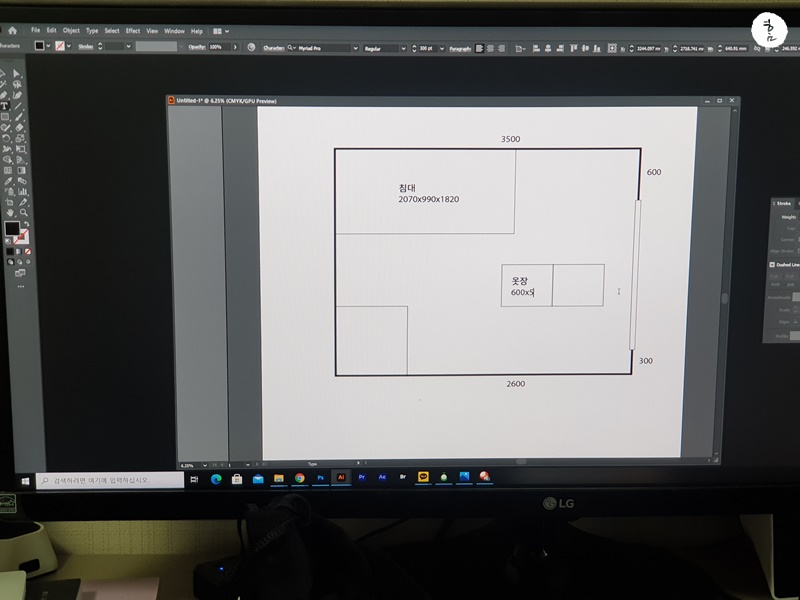Set paint mode to Gradient
This screenshot has height=600, width=800.
(19, 251)
